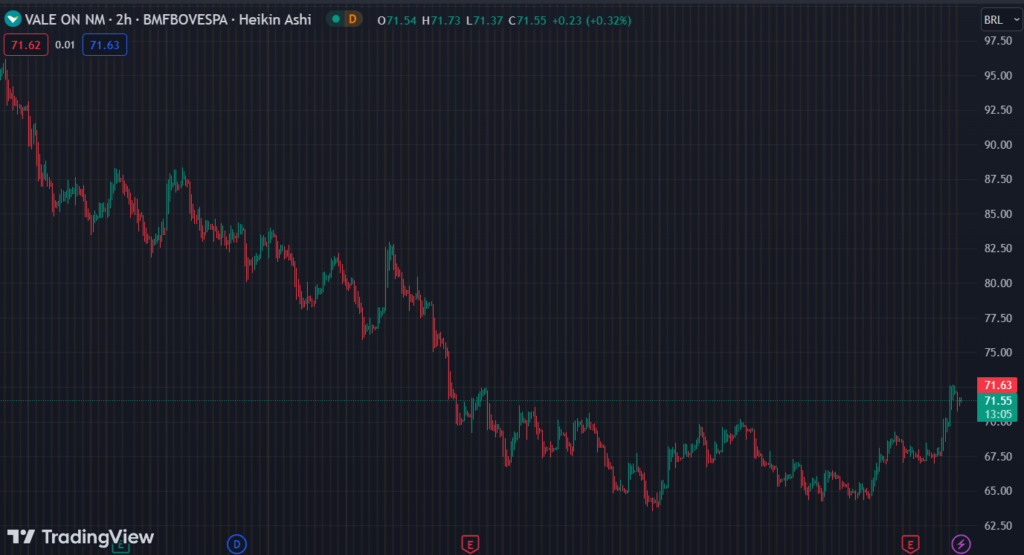Viewport: 1024px width, 555px height.
Task: Click the 95.00 price scale label
Action: pyautogui.click(x=998, y=75)
